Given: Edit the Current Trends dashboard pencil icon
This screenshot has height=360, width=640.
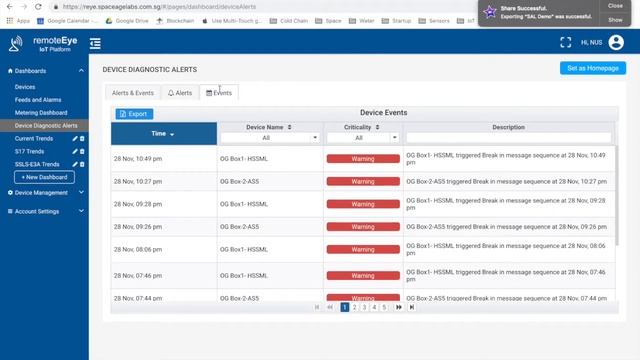Looking at the screenshot, I should click(75, 139).
